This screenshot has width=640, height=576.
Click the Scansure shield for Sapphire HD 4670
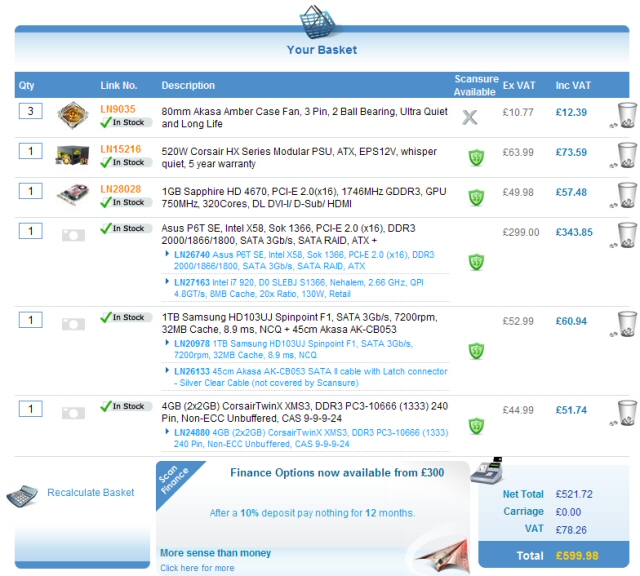click(476, 197)
